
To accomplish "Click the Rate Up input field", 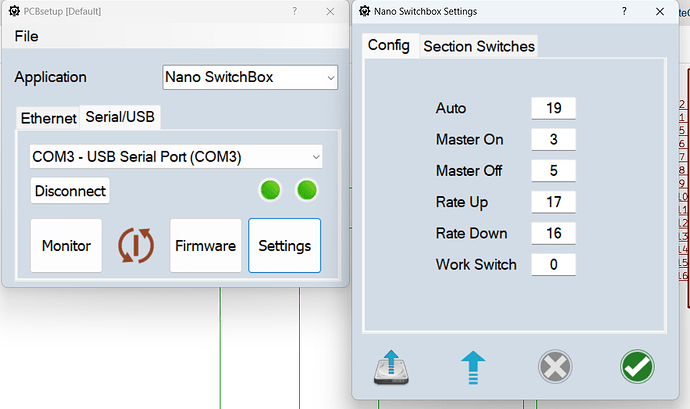I will (x=554, y=202).
